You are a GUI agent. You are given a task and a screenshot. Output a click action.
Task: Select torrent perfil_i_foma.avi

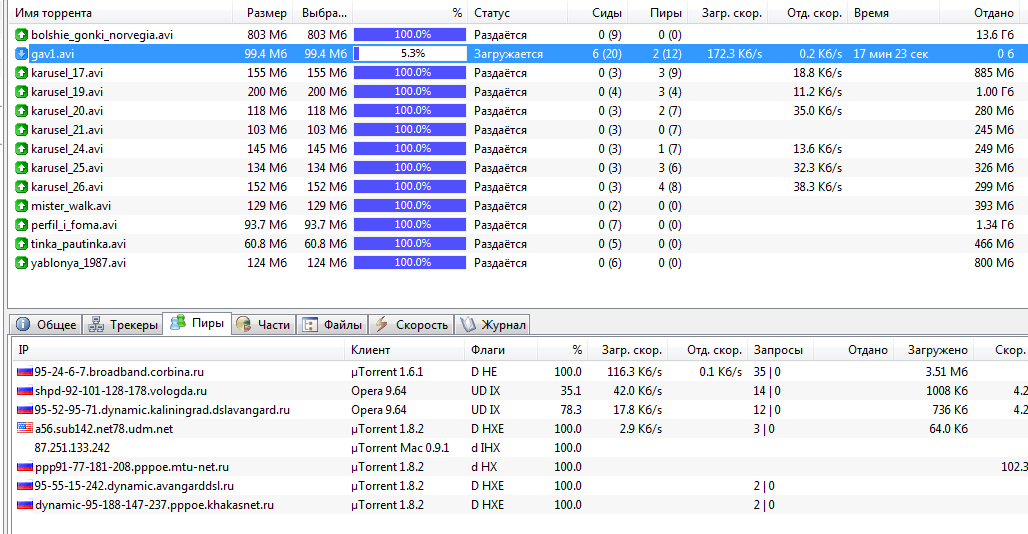tap(74, 225)
